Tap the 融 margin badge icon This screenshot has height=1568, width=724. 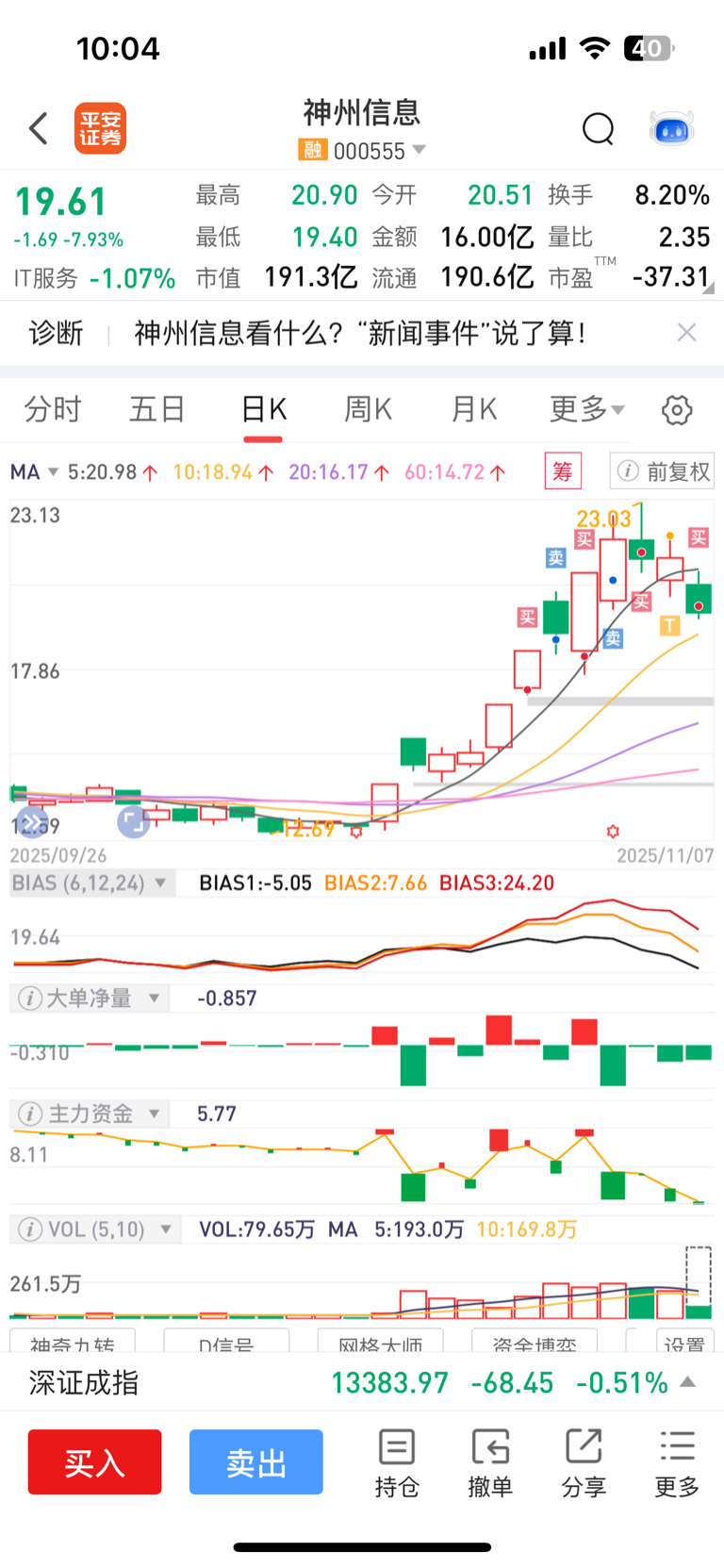pyautogui.click(x=312, y=150)
